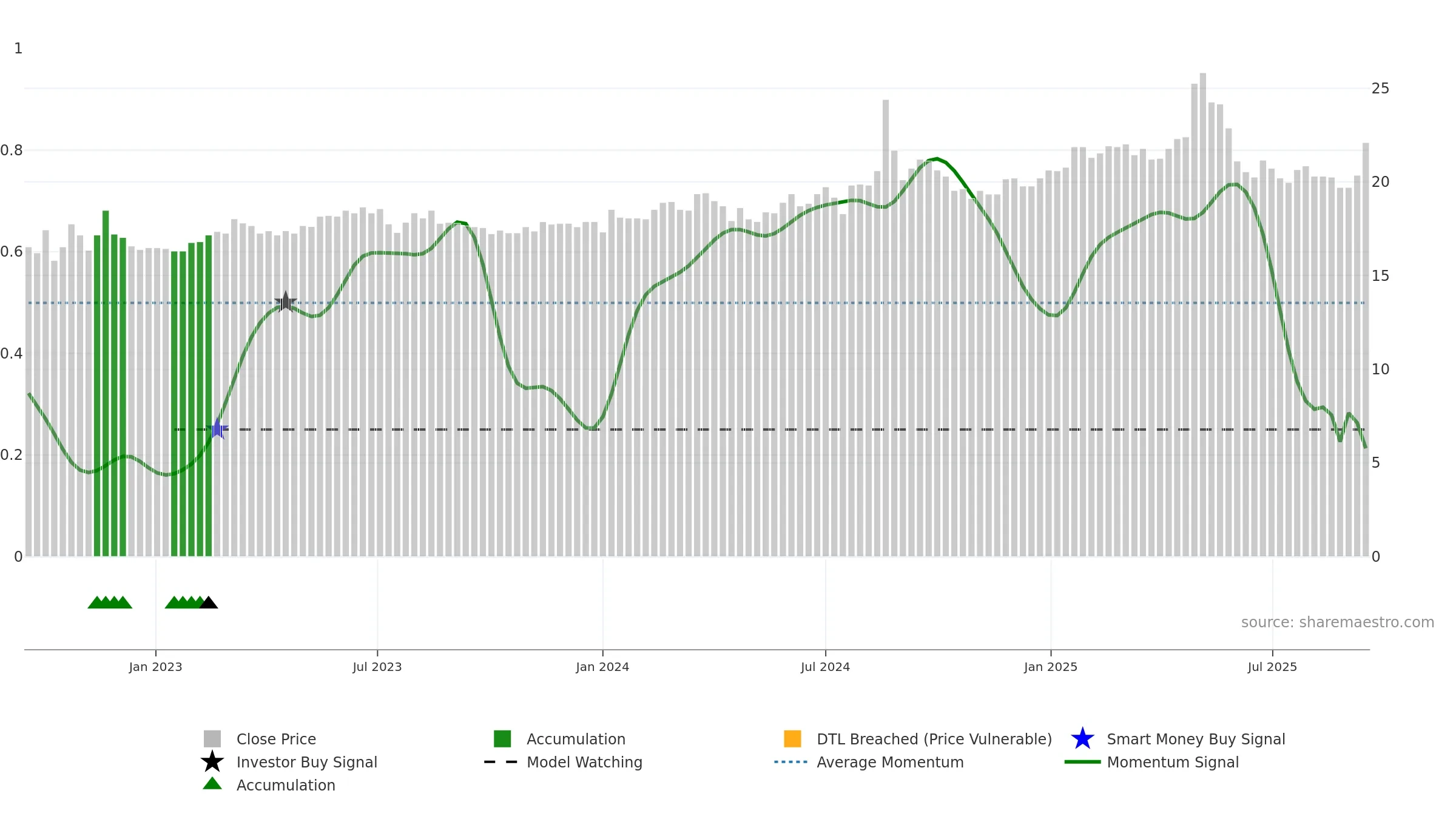1456x819 pixels.
Task: Click the Smart Money Buy Signal label
Action: click(1196, 739)
